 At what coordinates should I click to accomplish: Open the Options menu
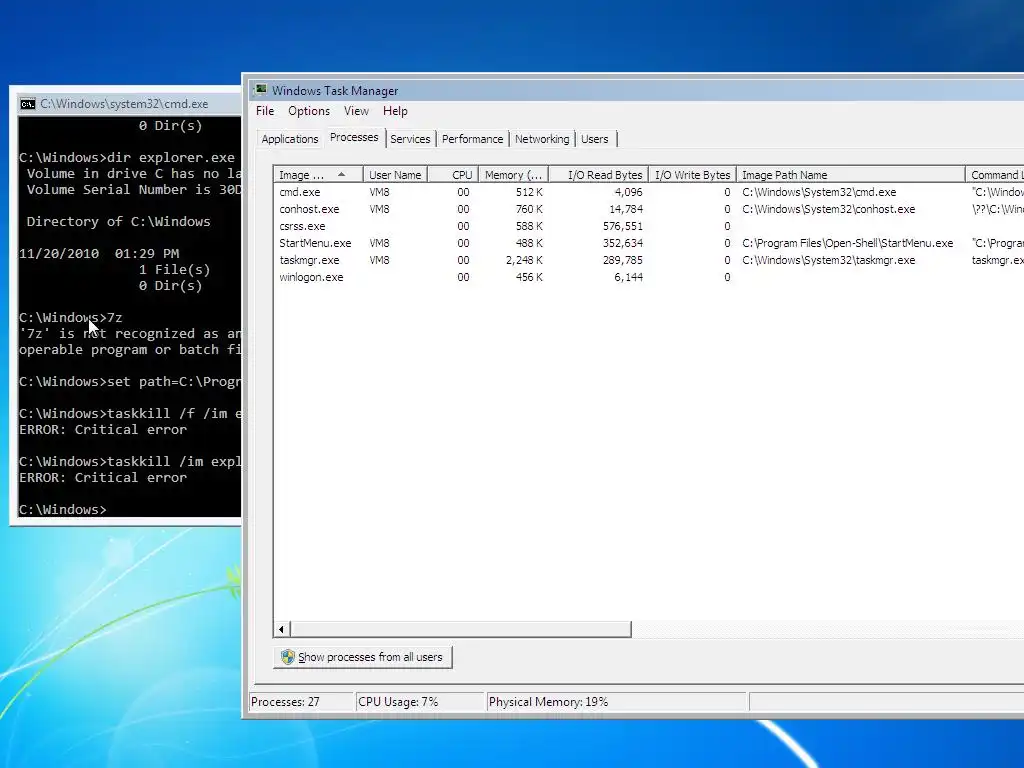(309, 111)
